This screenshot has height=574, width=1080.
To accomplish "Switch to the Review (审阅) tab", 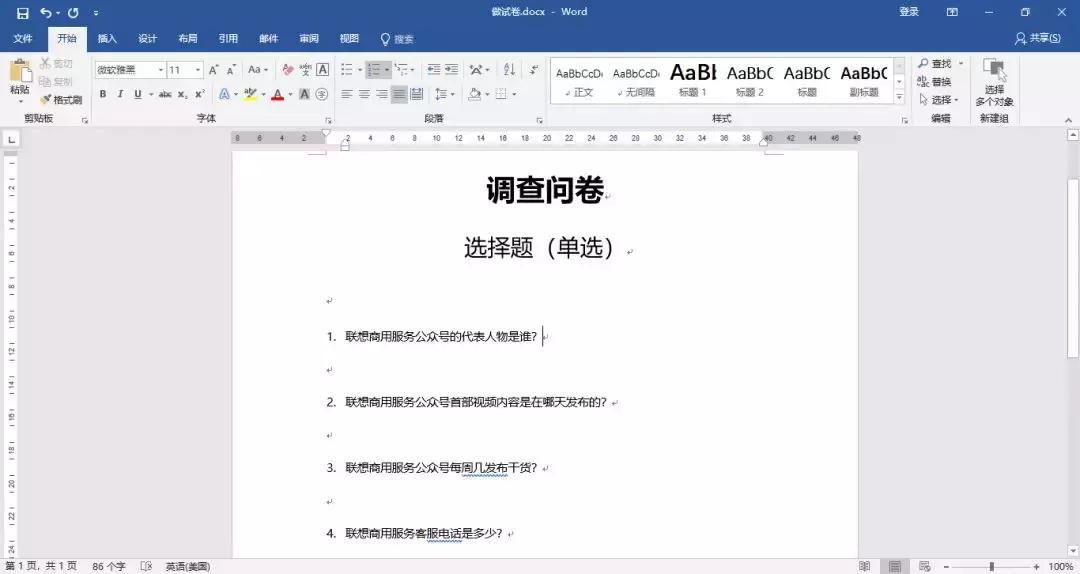I will coord(309,39).
